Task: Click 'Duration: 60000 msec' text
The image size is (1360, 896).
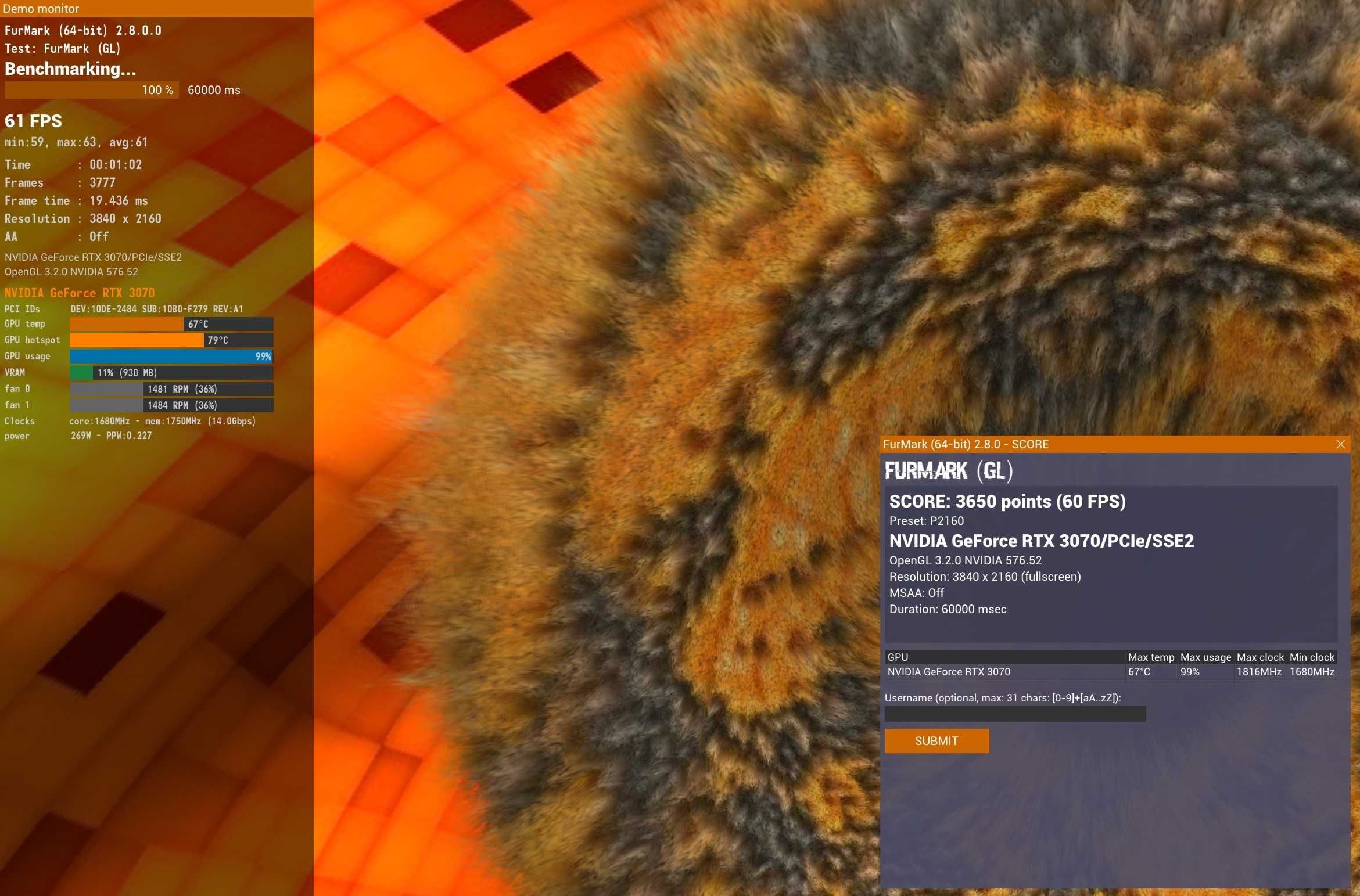Action: click(x=948, y=609)
